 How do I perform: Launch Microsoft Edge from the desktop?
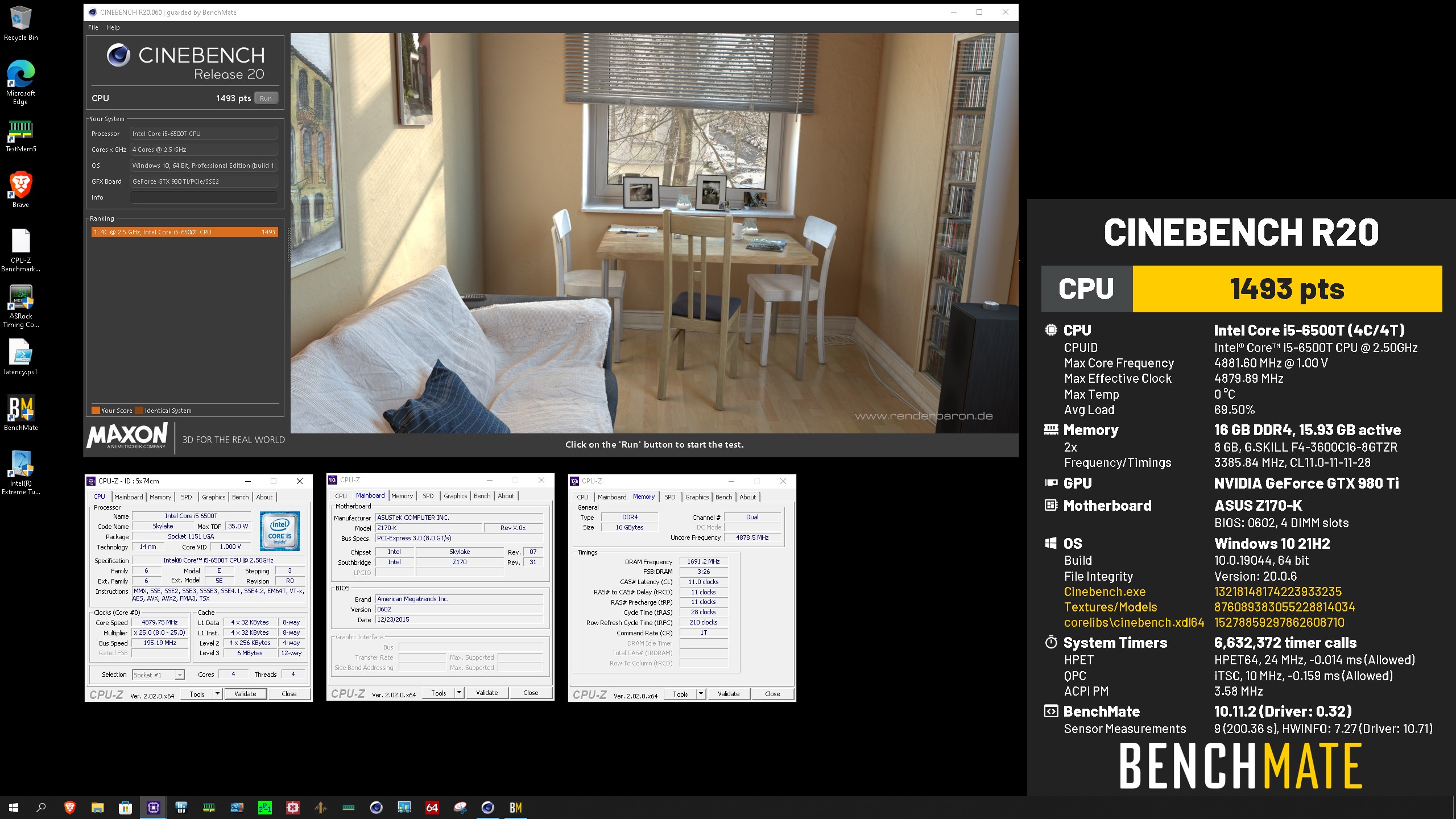pos(20,82)
